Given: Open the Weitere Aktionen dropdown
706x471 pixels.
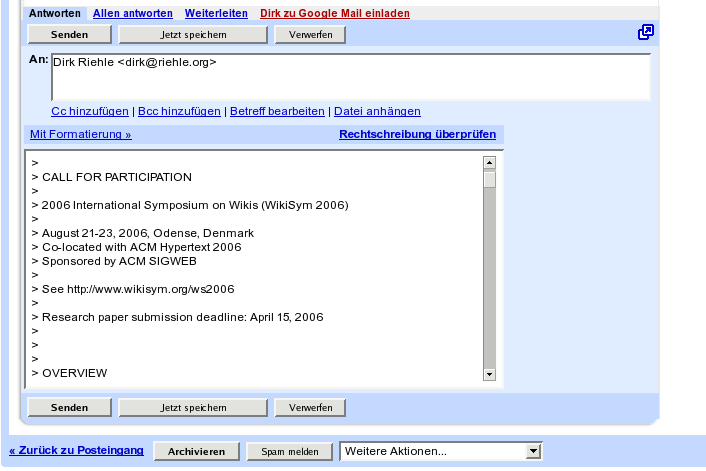Looking at the screenshot, I should pyautogui.click(x=441, y=452).
